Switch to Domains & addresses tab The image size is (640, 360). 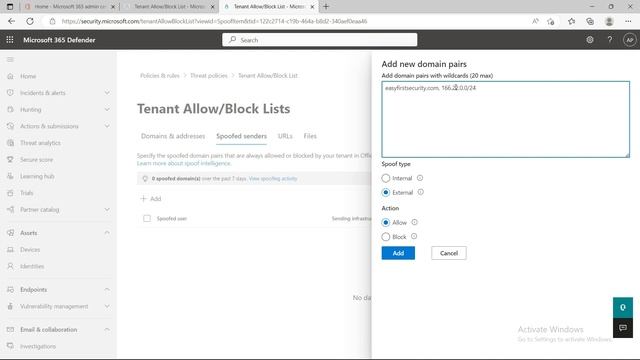173,136
